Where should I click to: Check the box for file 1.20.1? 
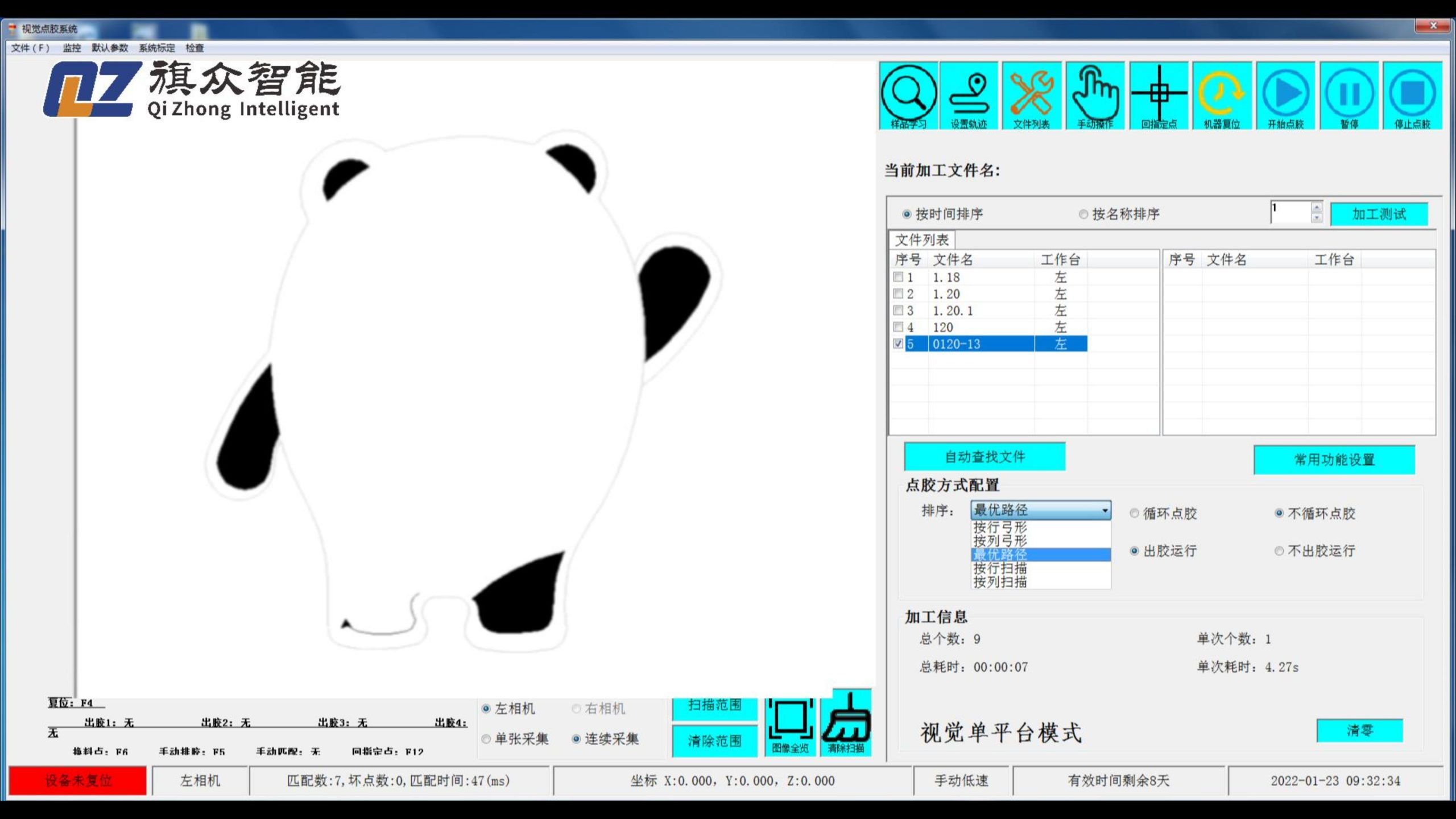tap(898, 310)
